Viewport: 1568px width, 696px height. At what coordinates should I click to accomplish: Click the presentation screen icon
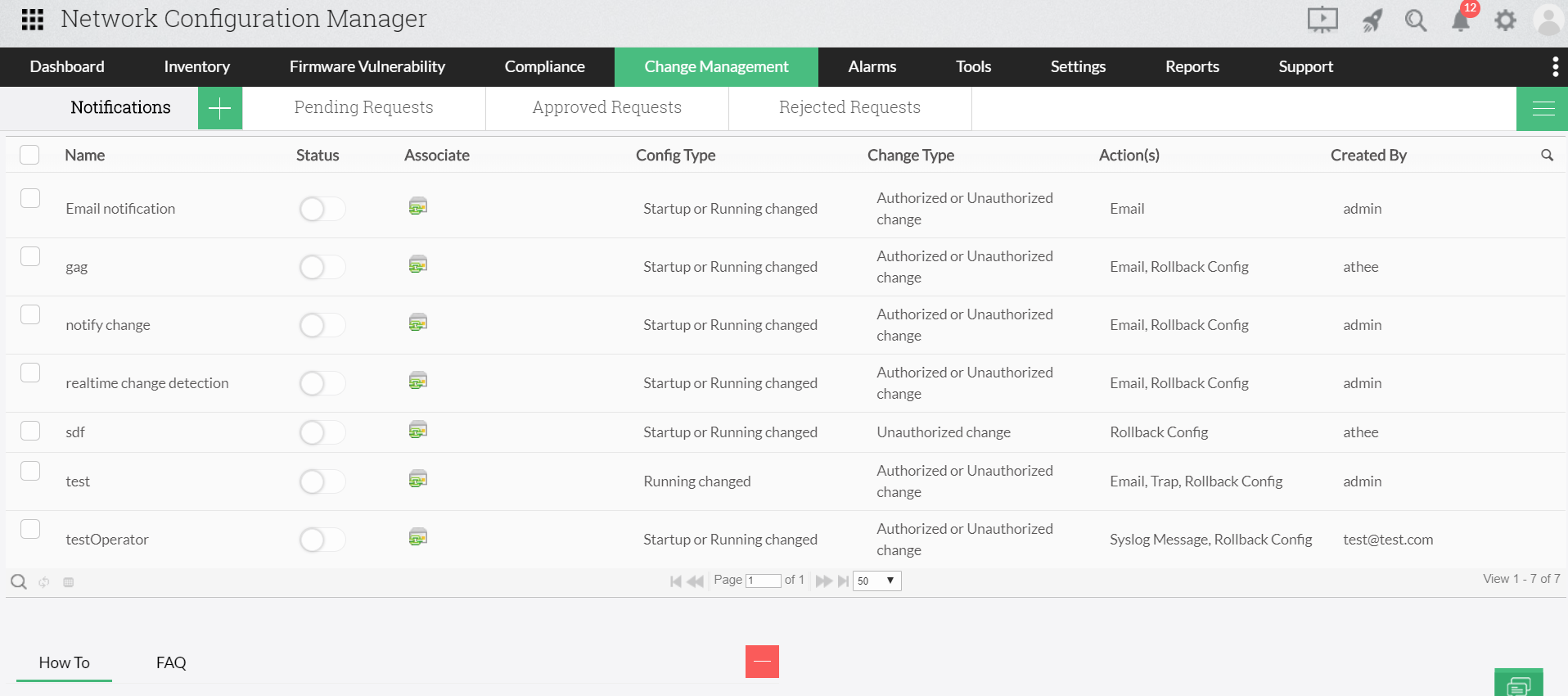tap(1322, 20)
